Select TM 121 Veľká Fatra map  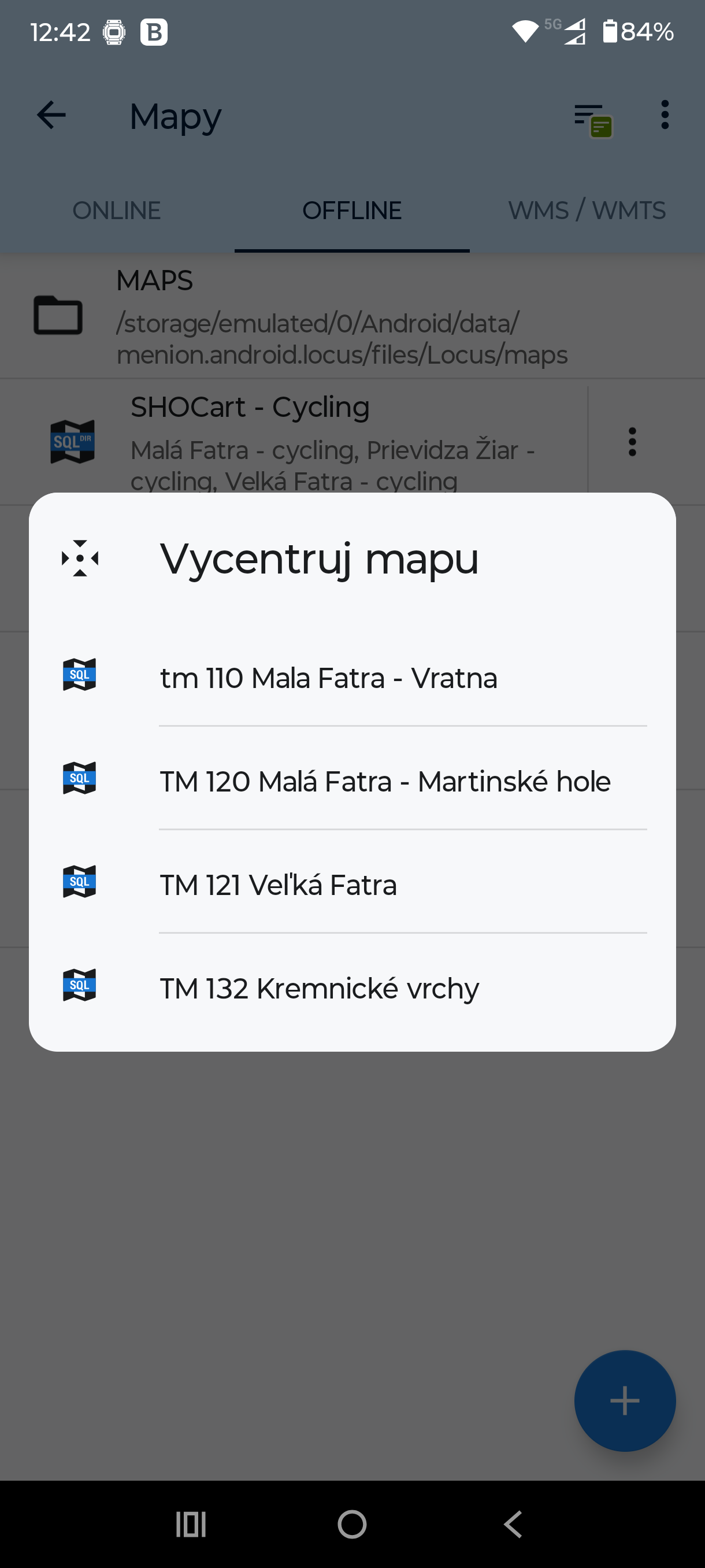tap(278, 885)
